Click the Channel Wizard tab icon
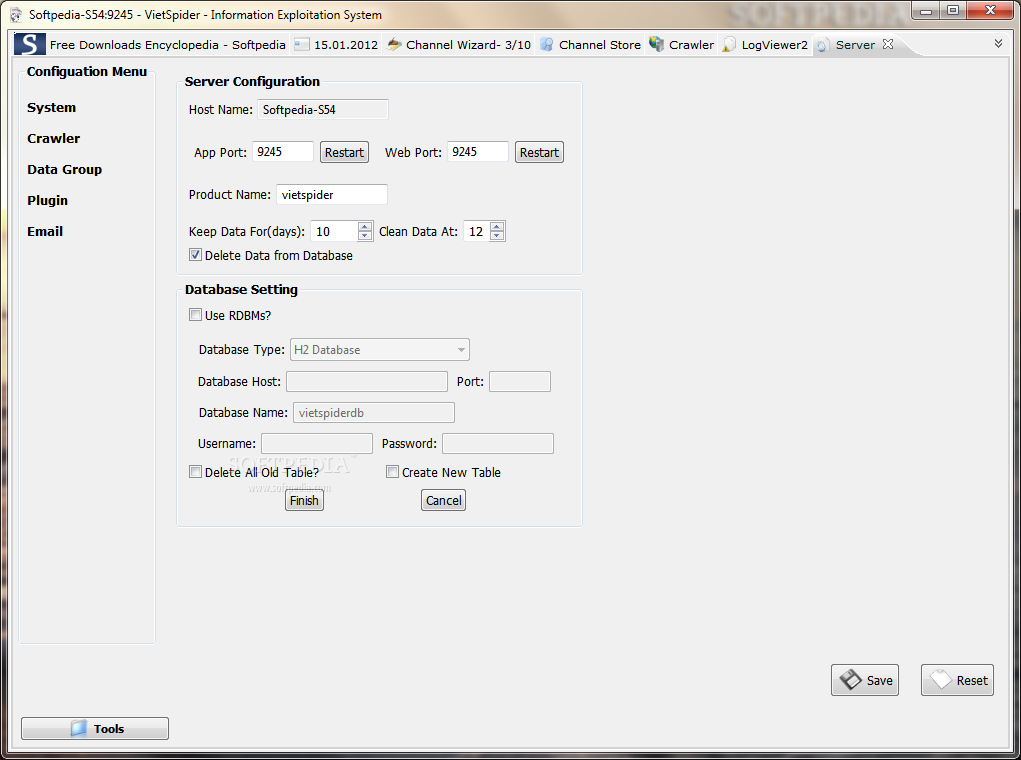1021x760 pixels. (x=394, y=44)
